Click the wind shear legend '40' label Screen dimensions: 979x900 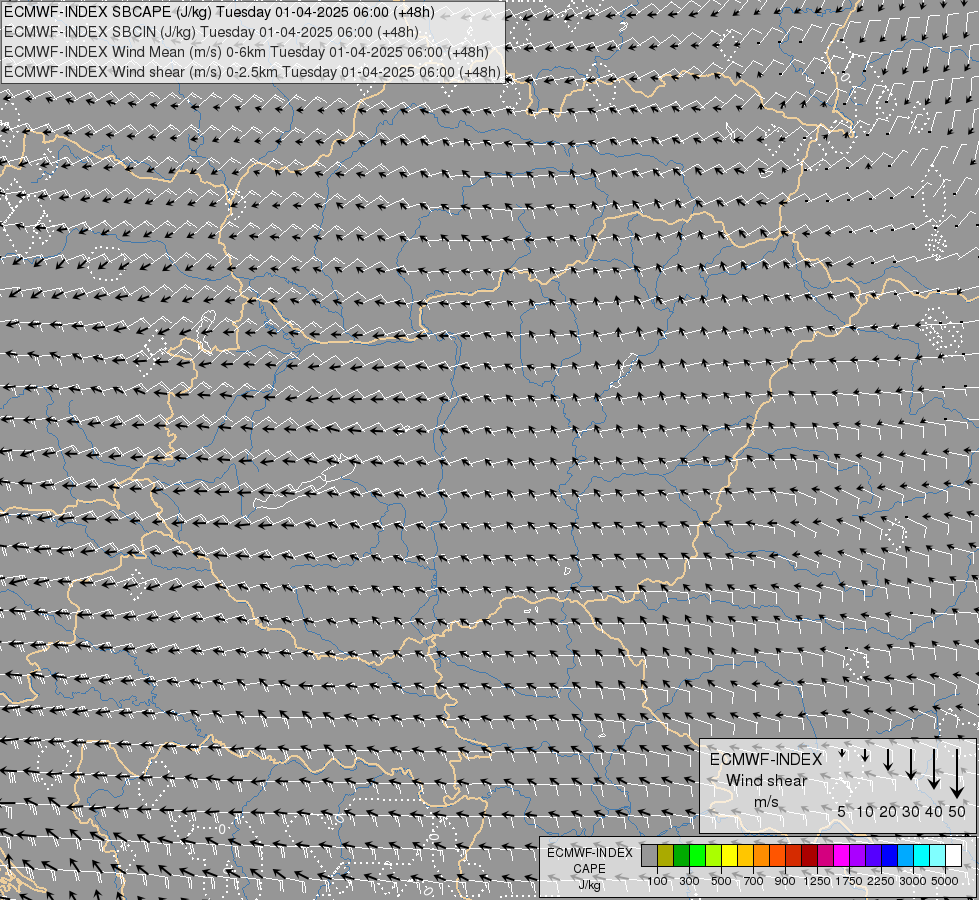point(933,811)
